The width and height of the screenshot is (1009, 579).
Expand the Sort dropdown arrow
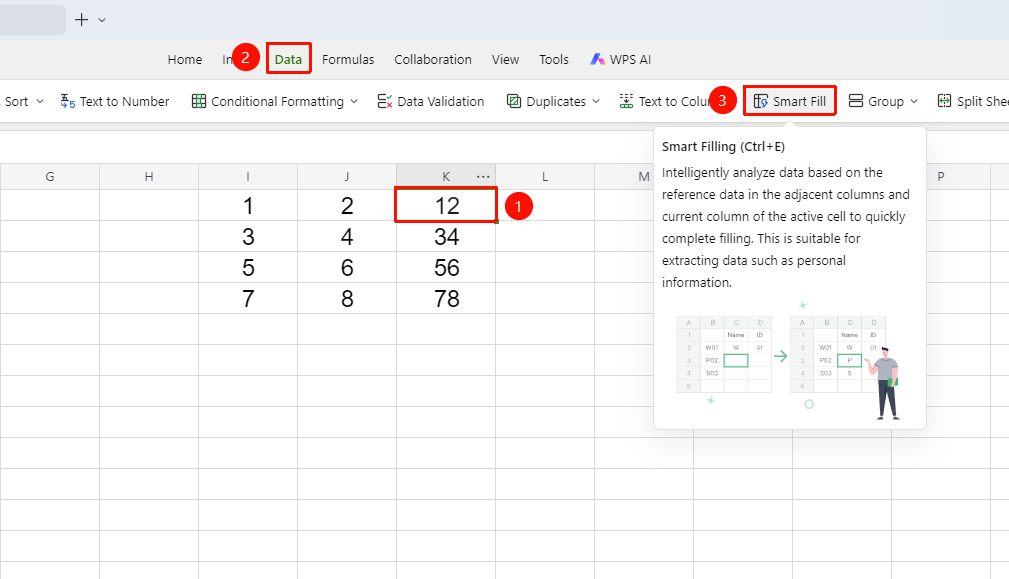point(40,102)
